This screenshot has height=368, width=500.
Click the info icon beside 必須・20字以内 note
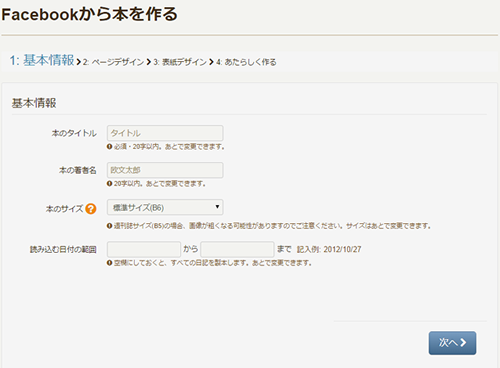pos(109,147)
